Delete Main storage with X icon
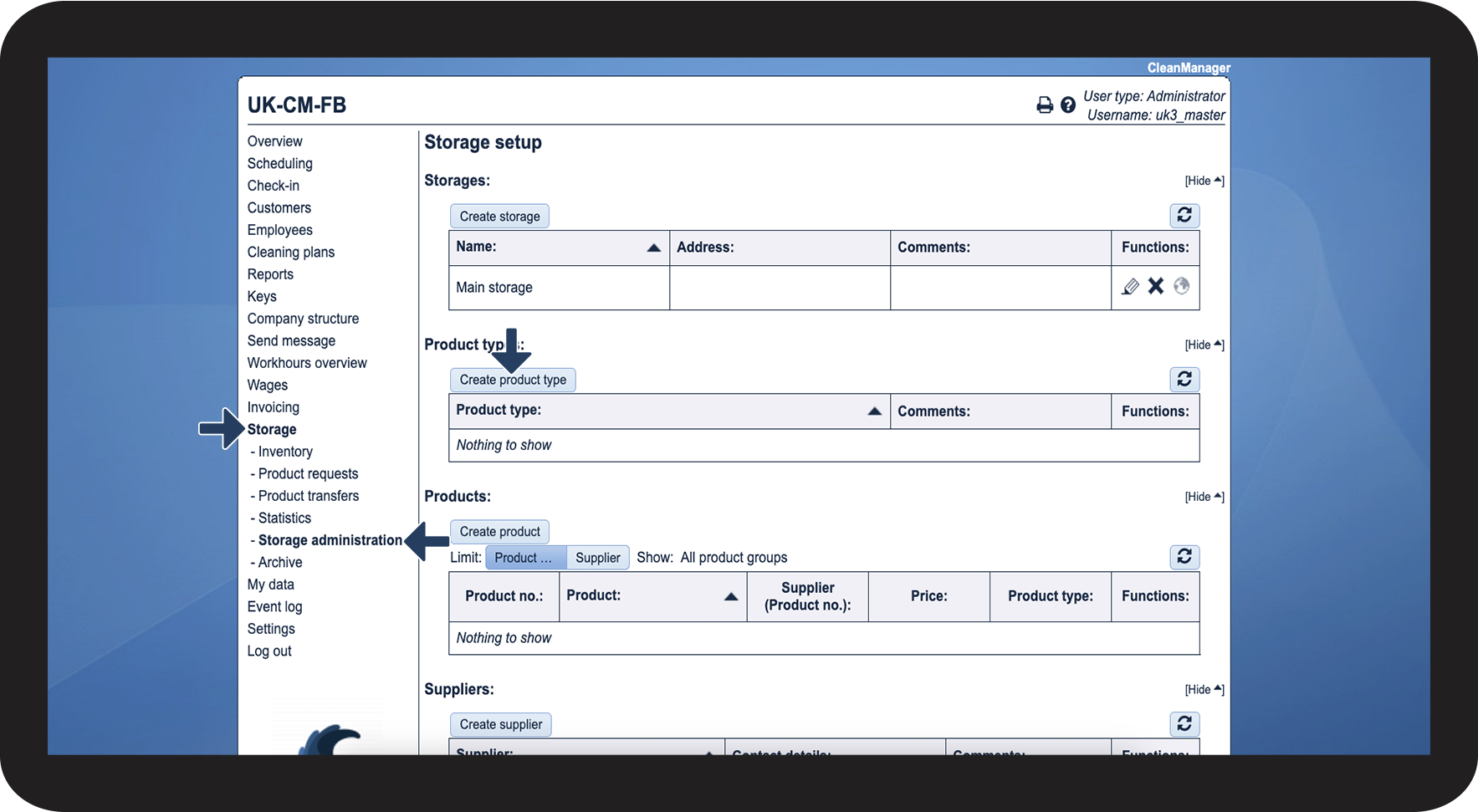 coord(1156,286)
